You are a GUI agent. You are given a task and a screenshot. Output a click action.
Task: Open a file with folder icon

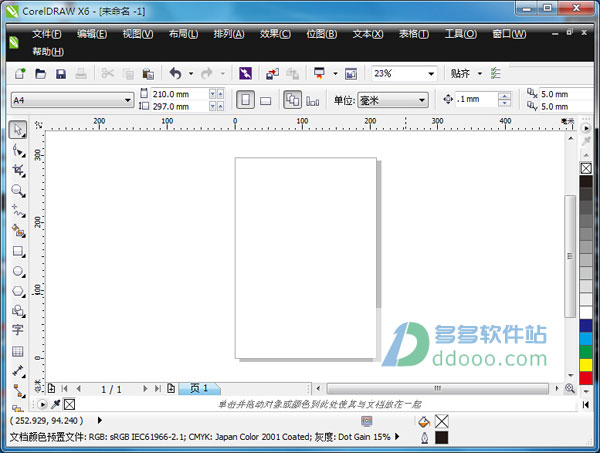click(40, 73)
